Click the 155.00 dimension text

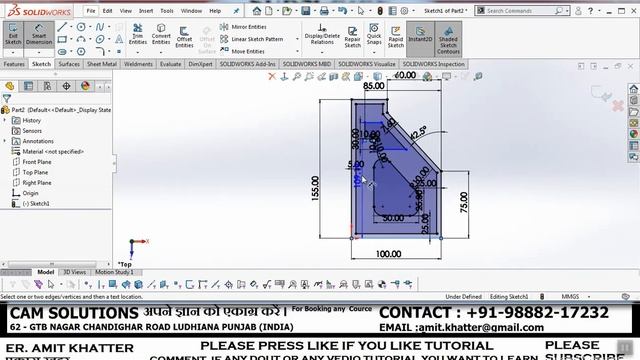click(315, 188)
